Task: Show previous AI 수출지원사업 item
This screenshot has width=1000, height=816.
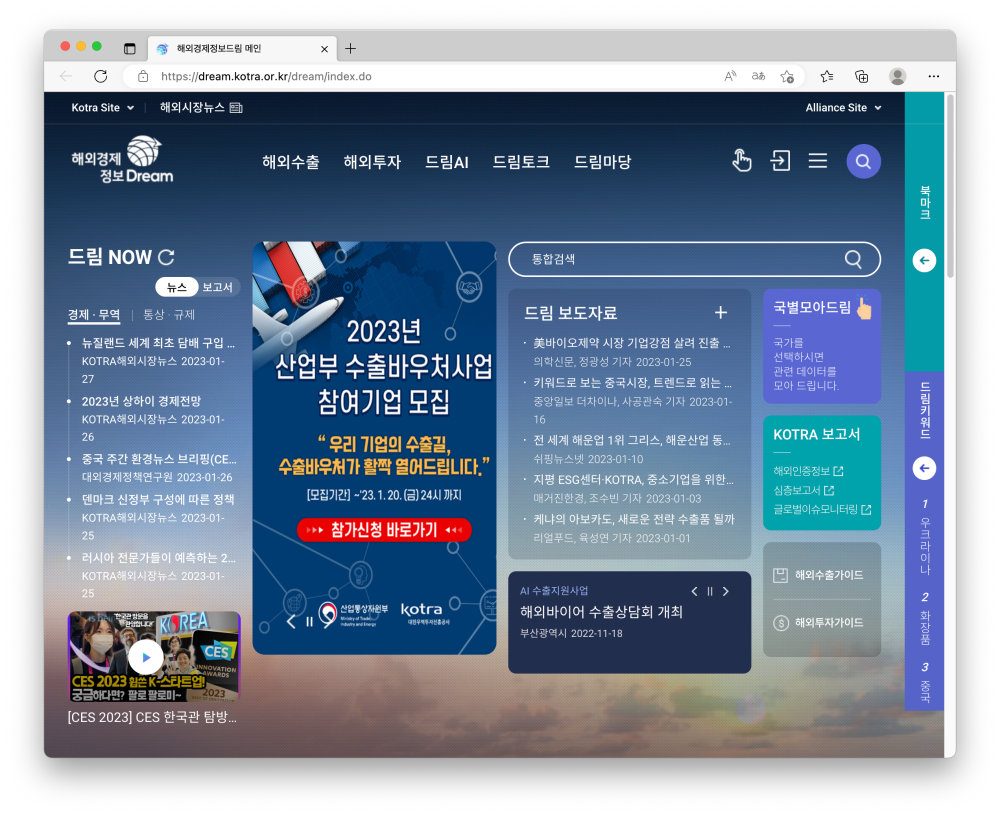Action: [x=694, y=591]
